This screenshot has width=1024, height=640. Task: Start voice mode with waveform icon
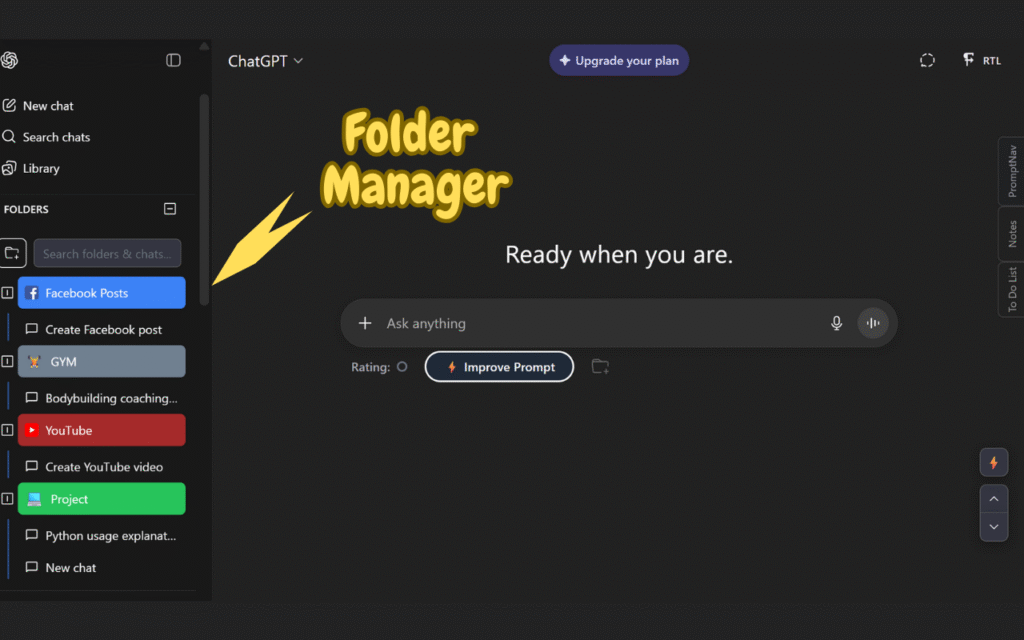pos(873,324)
